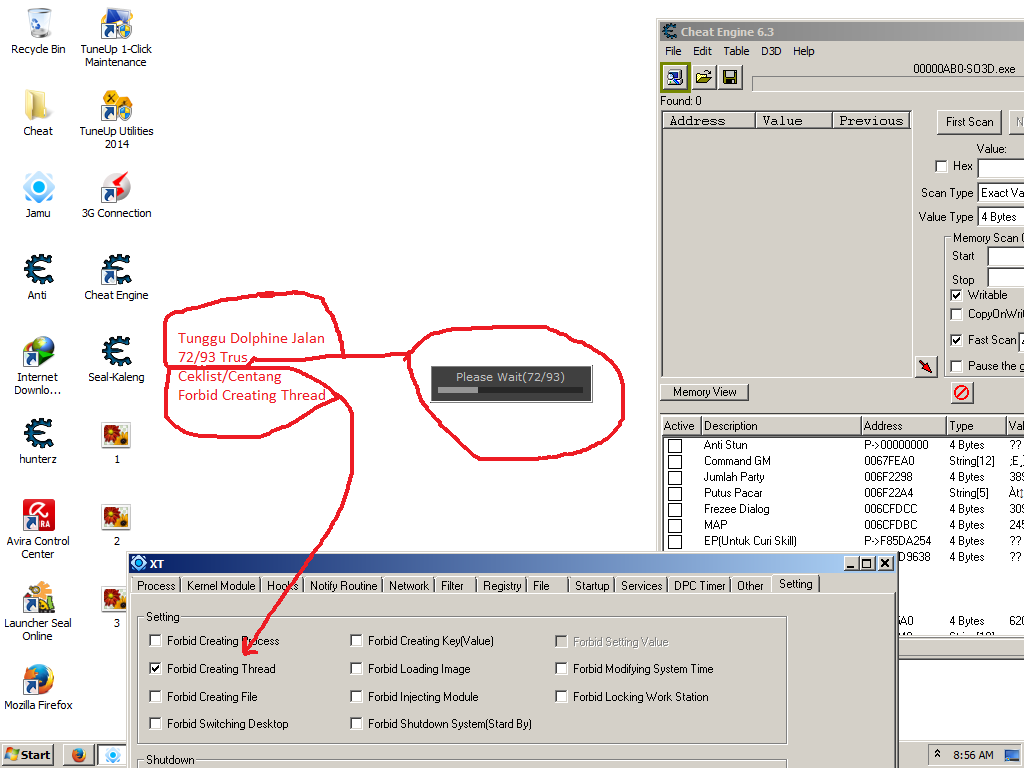Select the hunterz desktop icon
The width and height of the screenshot is (1024, 768).
(38, 441)
